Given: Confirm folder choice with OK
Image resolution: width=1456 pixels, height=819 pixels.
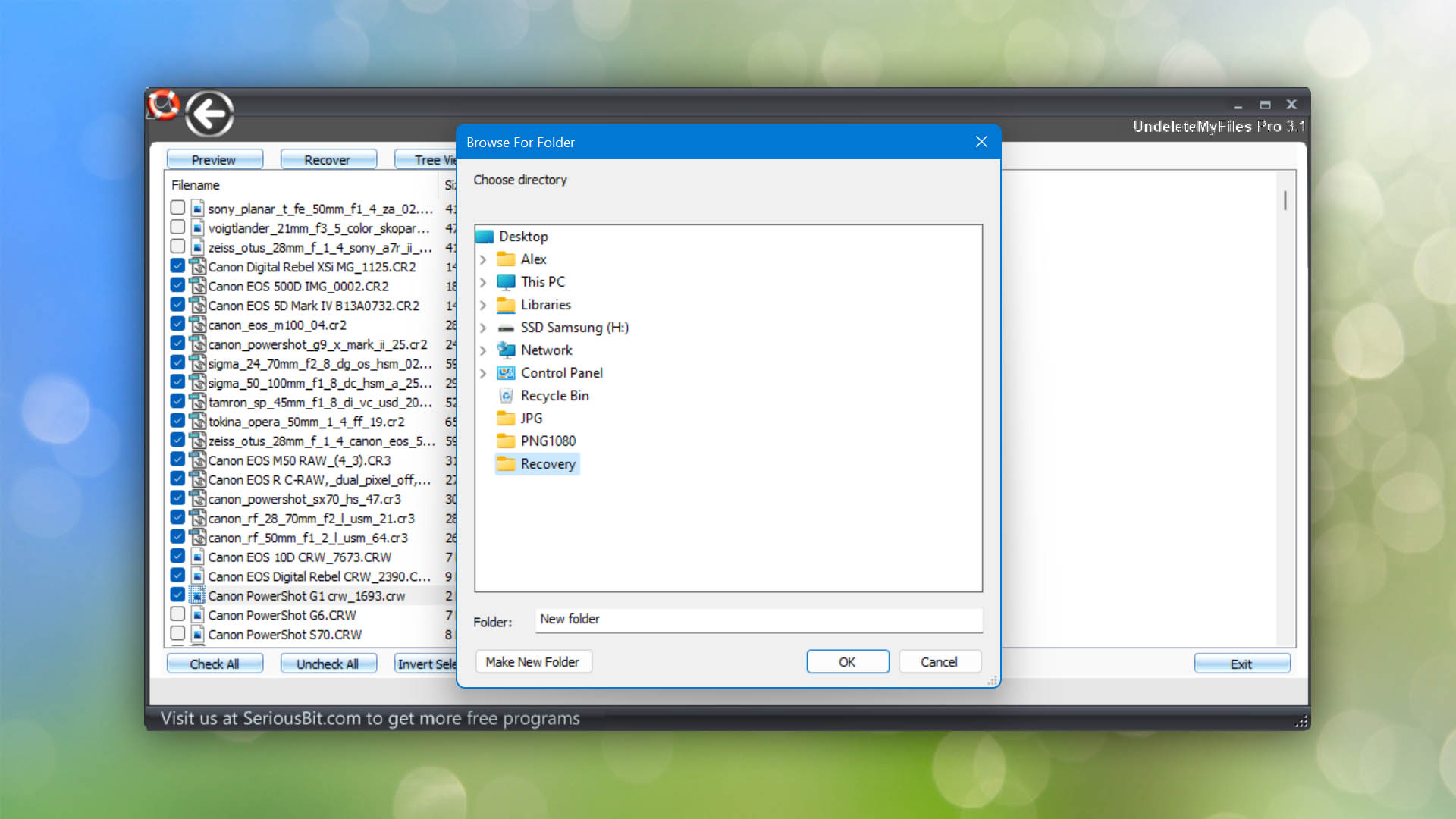Looking at the screenshot, I should 848,662.
